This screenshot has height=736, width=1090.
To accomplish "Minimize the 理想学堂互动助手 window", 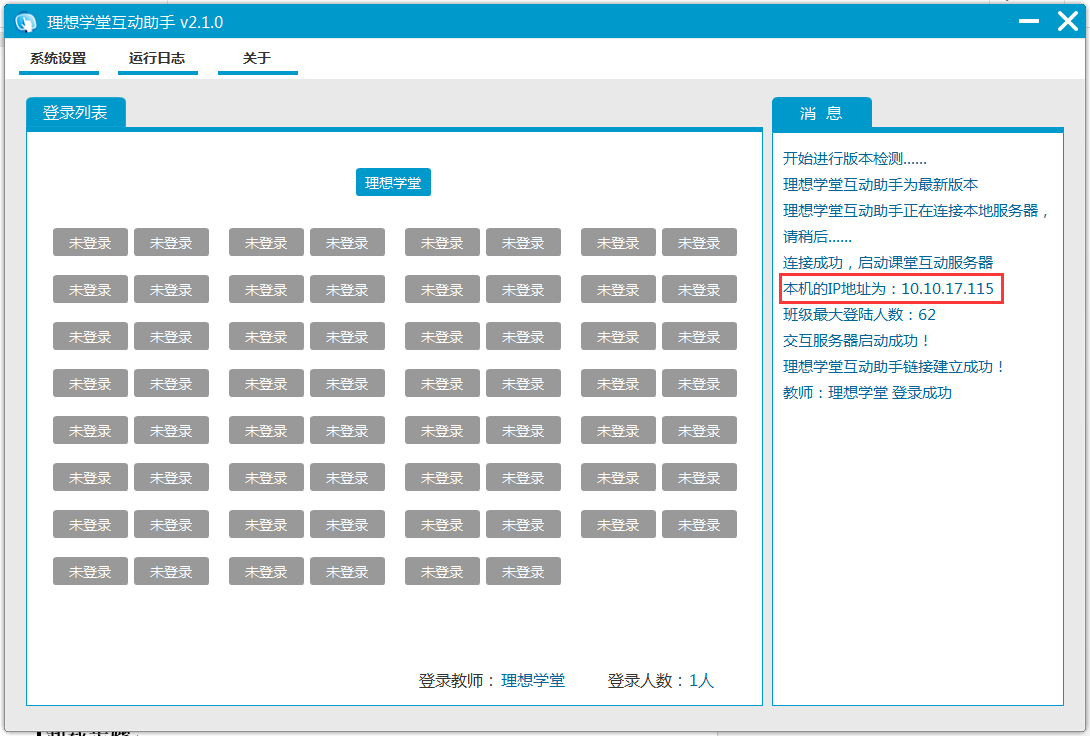I will (1028, 22).
